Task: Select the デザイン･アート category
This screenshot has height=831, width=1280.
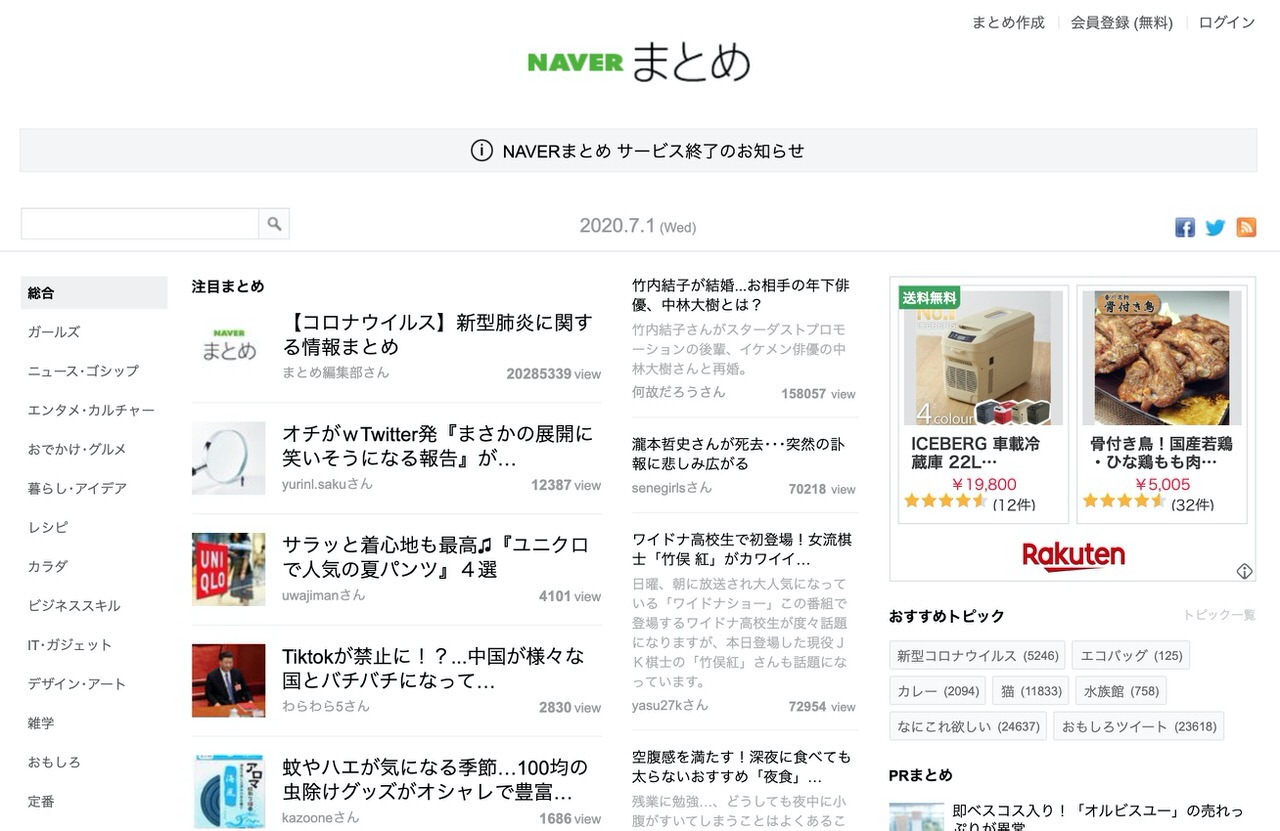Action: coord(77,684)
